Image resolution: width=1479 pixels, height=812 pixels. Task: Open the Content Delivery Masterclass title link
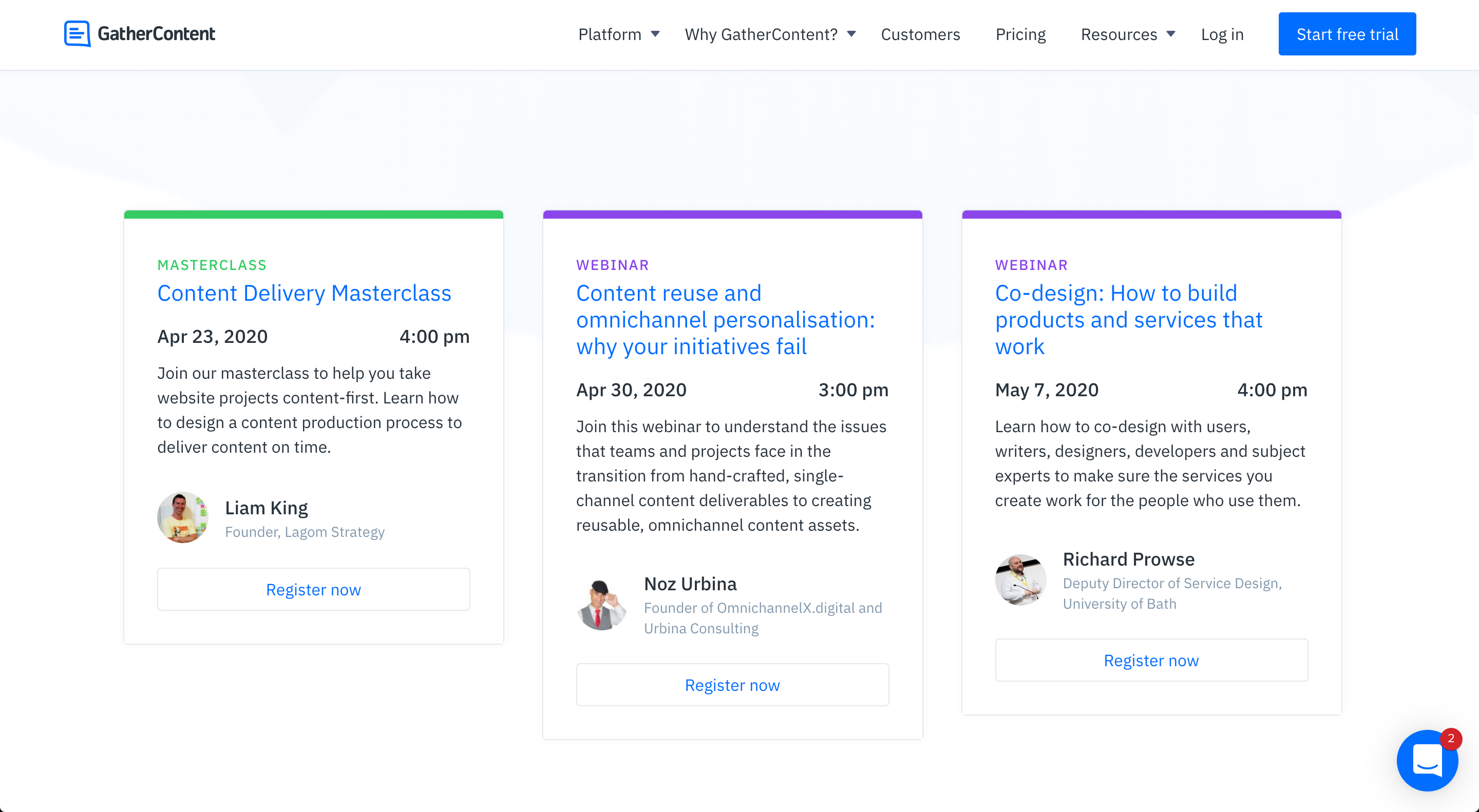[305, 293]
